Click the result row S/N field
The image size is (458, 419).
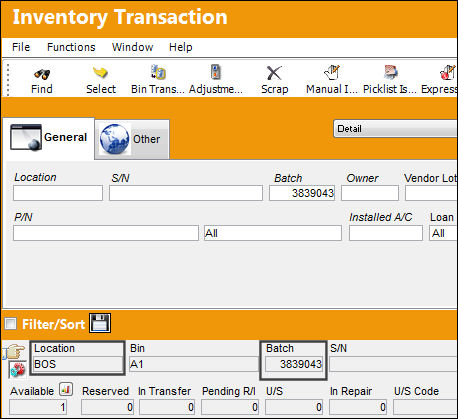(394, 364)
